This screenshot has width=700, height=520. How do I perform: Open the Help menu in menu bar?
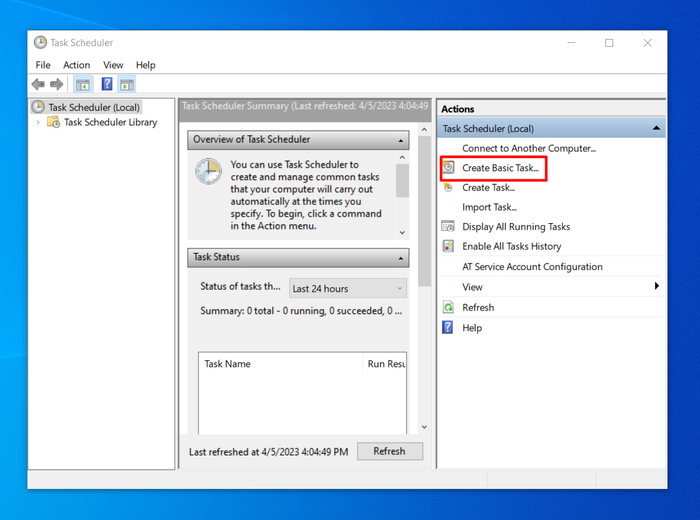point(146,65)
